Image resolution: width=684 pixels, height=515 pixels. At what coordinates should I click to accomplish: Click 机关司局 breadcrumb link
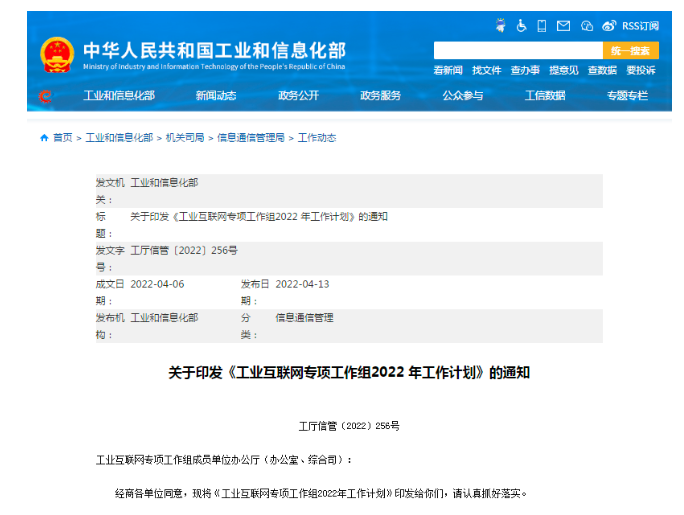(x=185, y=138)
